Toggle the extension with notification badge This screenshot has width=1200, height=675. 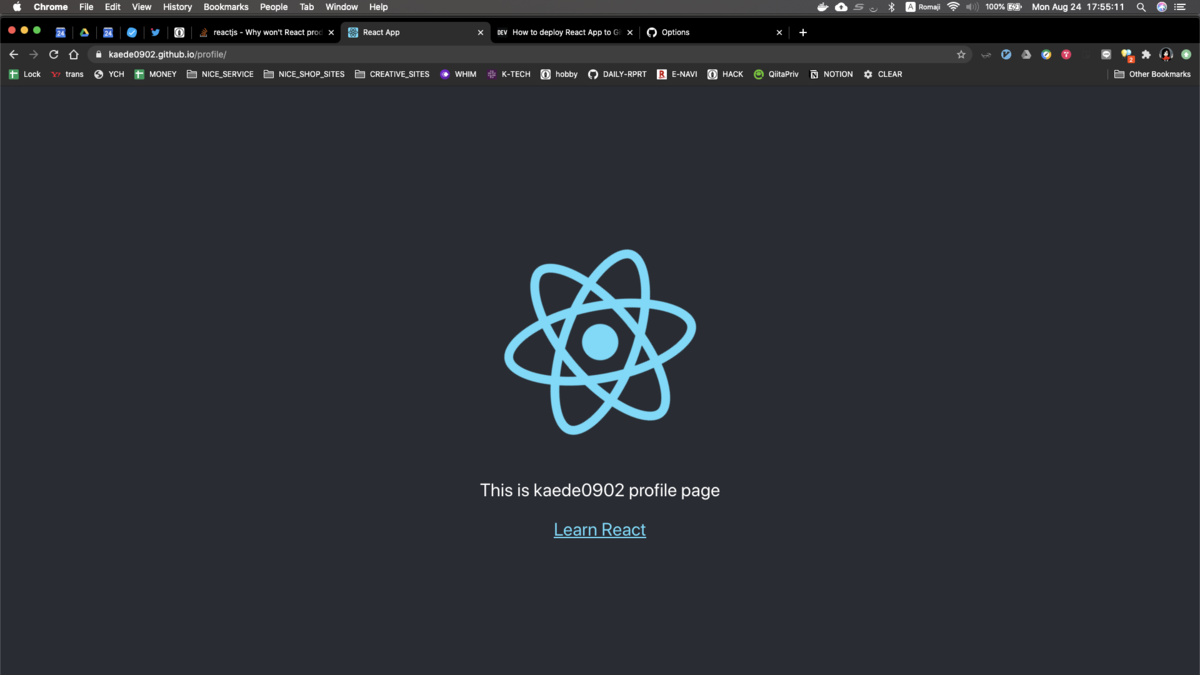[x=1126, y=55]
